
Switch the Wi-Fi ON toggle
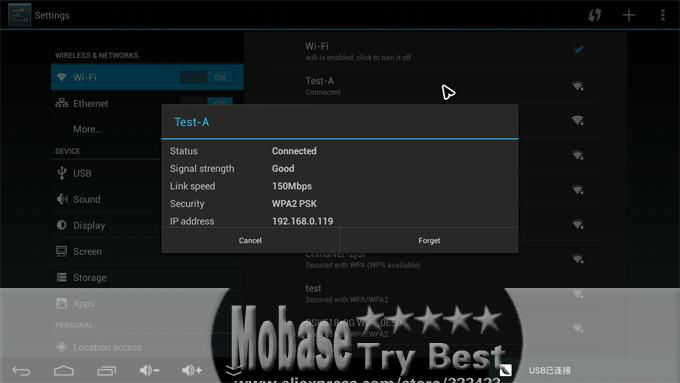(207, 77)
